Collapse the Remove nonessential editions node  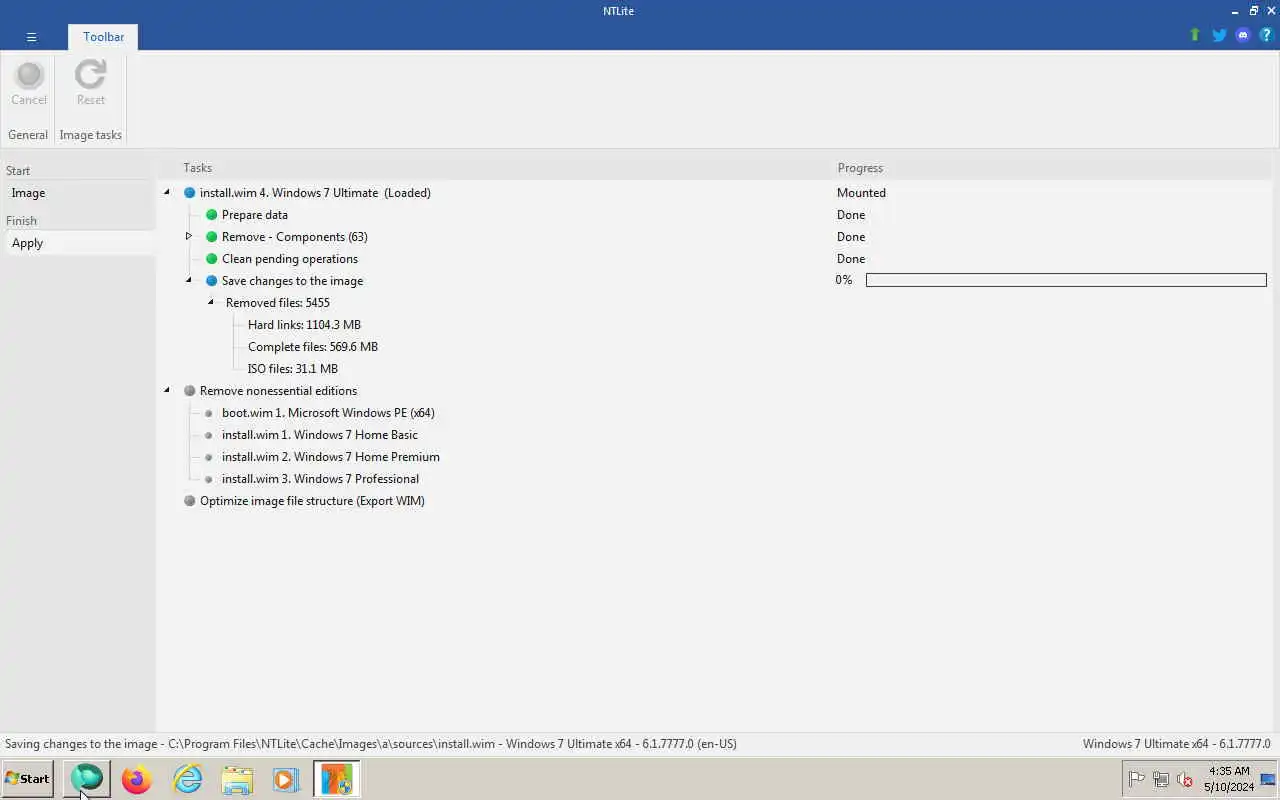(x=167, y=391)
